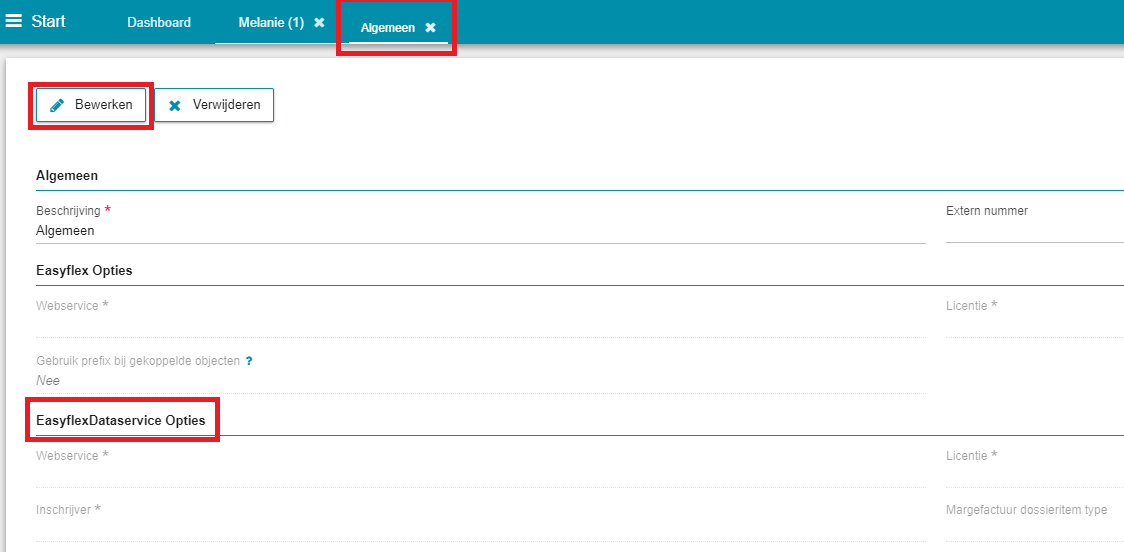Click the Nee value for prefix option
1124x552 pixels.
pyautogui.click(x=48, y=381)
